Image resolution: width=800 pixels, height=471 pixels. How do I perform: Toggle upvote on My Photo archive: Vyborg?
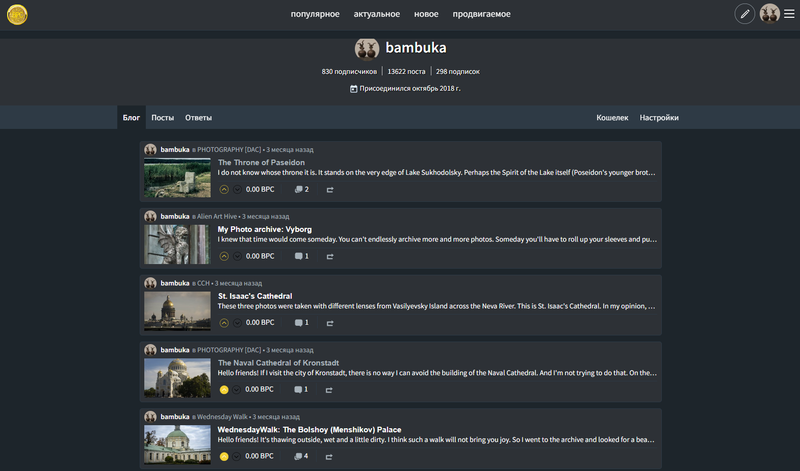pos(224,256)
